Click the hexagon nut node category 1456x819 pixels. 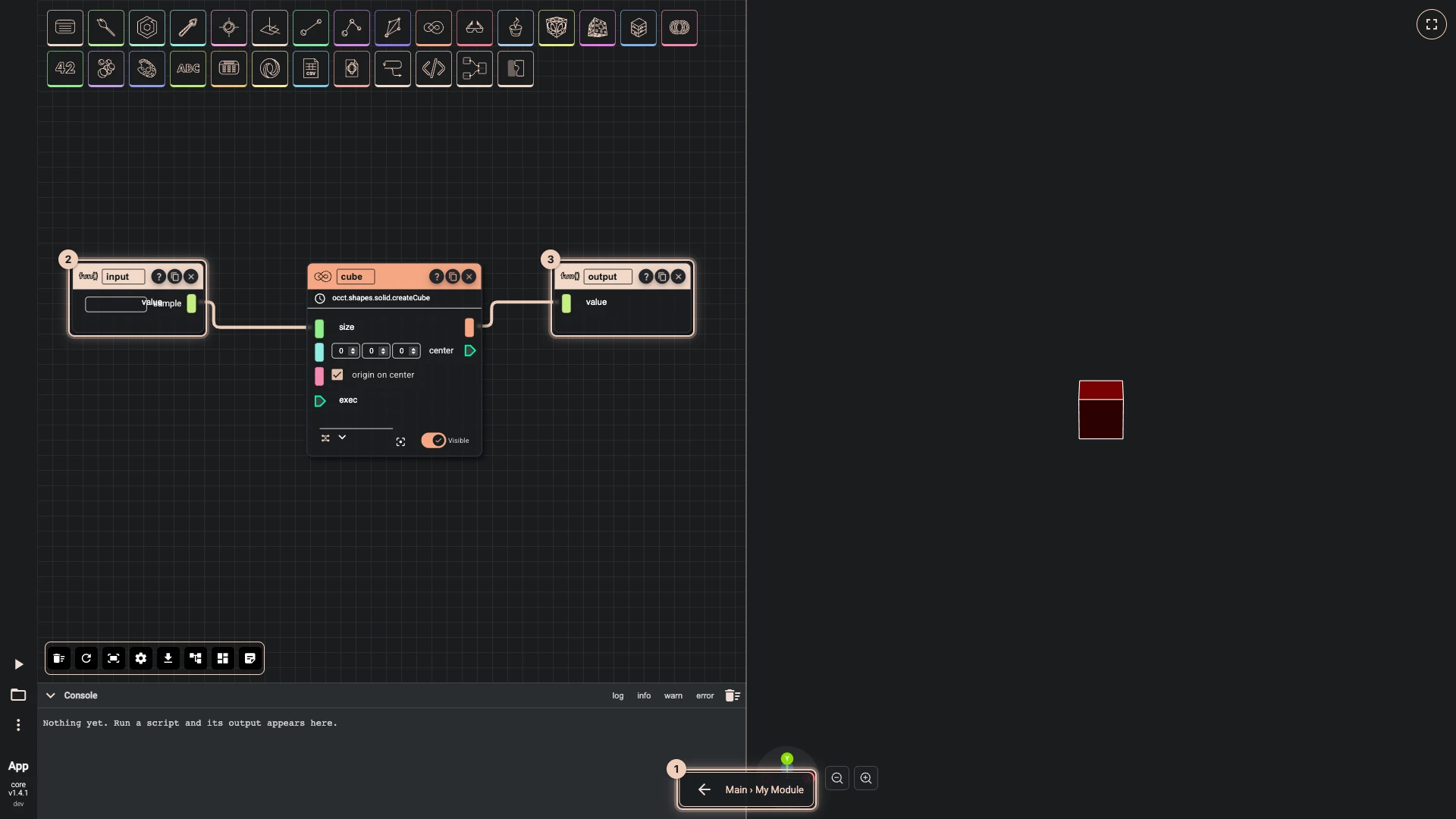click(x=147, y=28)
